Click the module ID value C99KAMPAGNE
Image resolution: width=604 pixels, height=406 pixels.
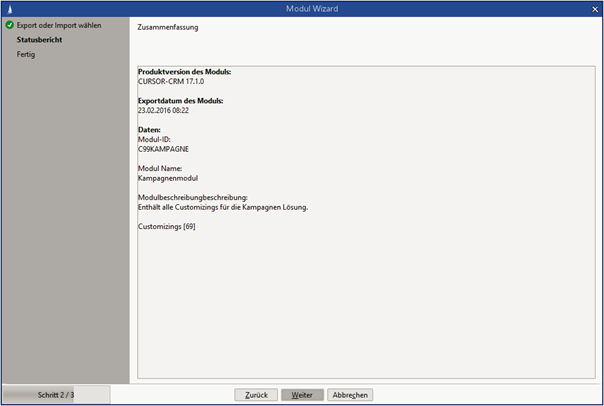pyautogui.click(x=163, y=149)
